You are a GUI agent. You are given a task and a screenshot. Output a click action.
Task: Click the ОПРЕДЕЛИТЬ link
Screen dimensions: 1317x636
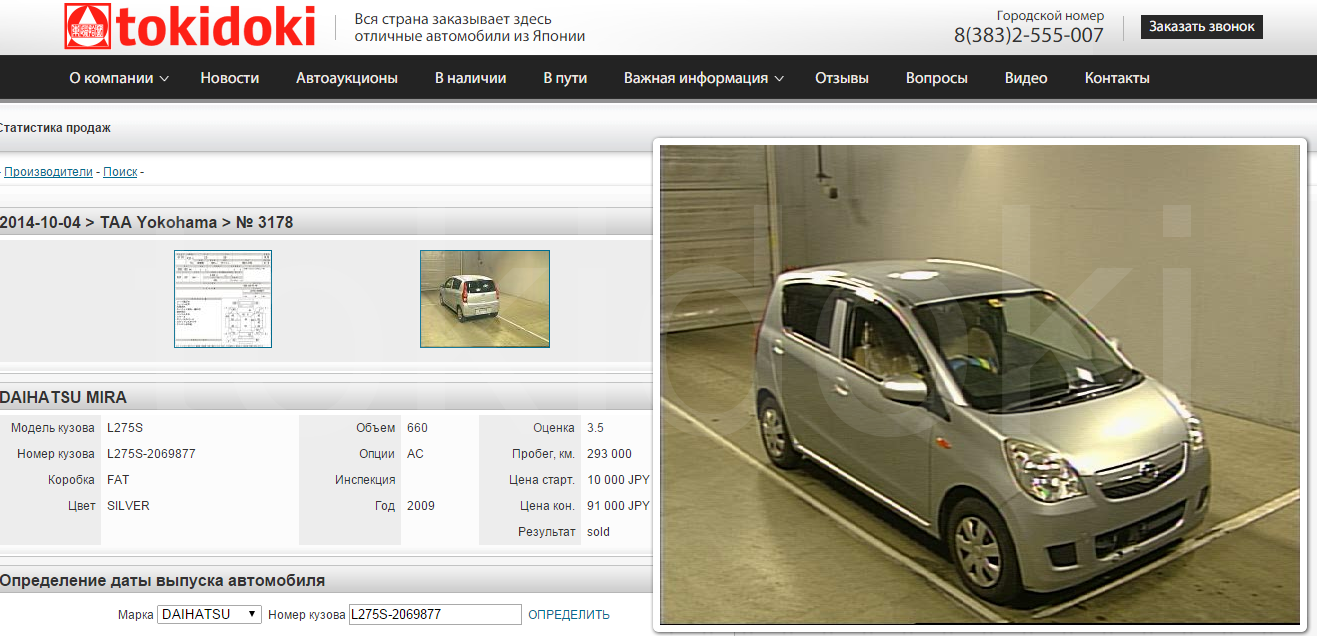(x=569, y=615)
